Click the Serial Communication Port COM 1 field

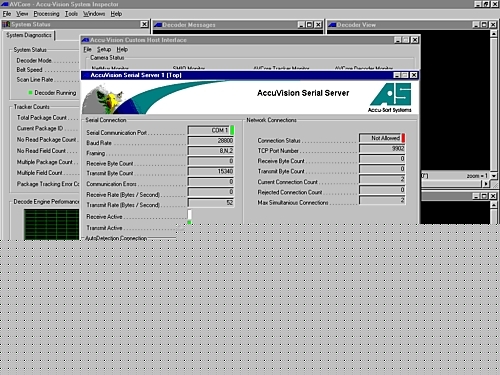click(209, 130)
